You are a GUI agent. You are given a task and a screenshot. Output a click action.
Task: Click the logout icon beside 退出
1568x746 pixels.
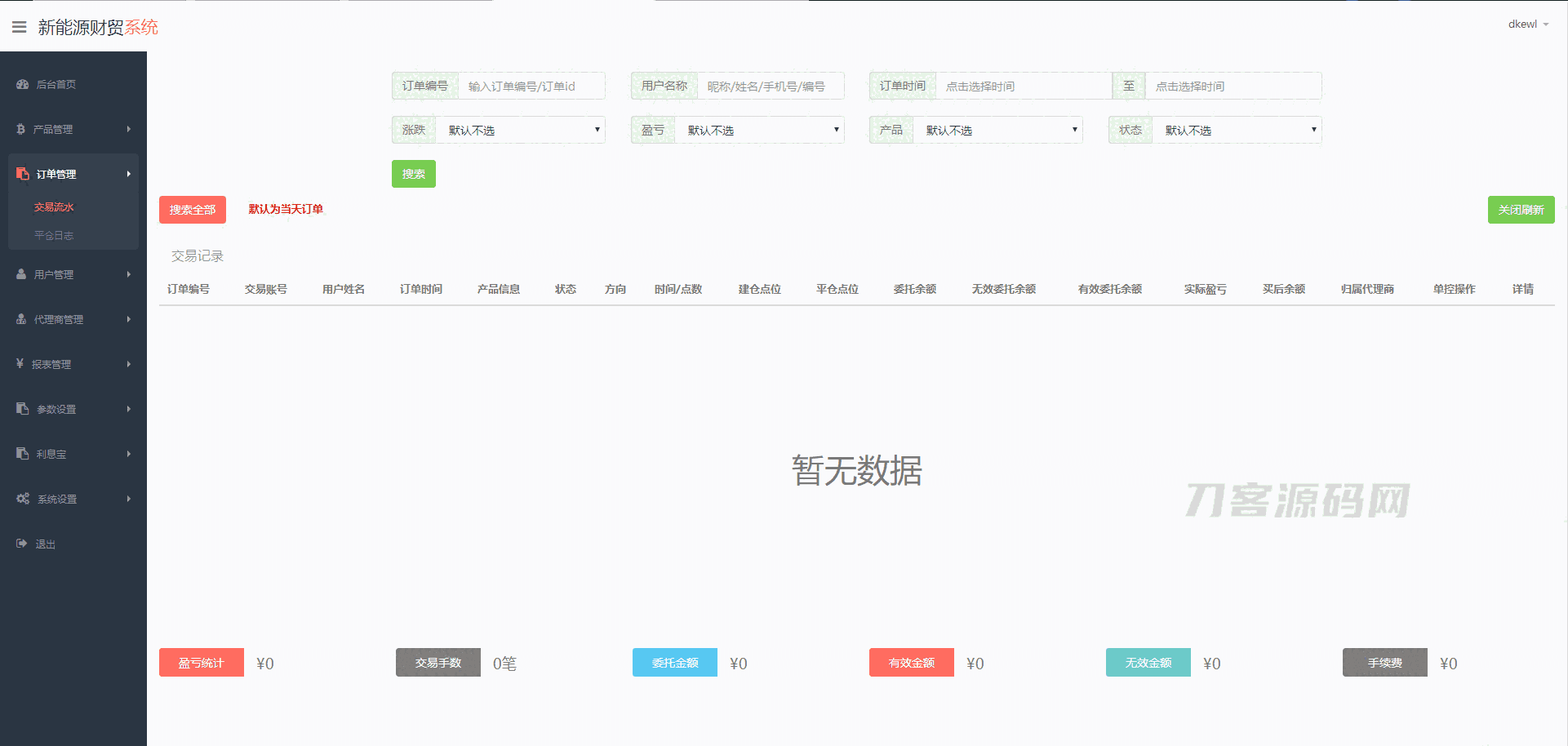click(x=22, y=544)
